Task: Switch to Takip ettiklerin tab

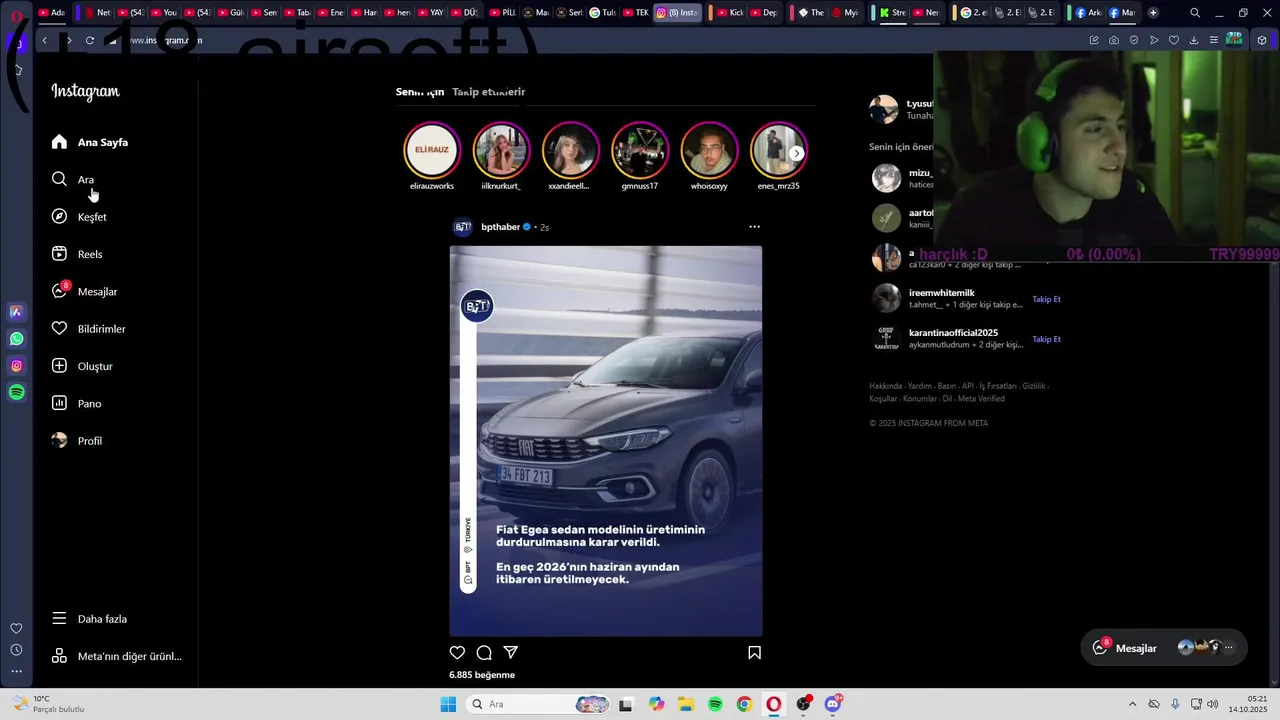Action: pos(489,92)
